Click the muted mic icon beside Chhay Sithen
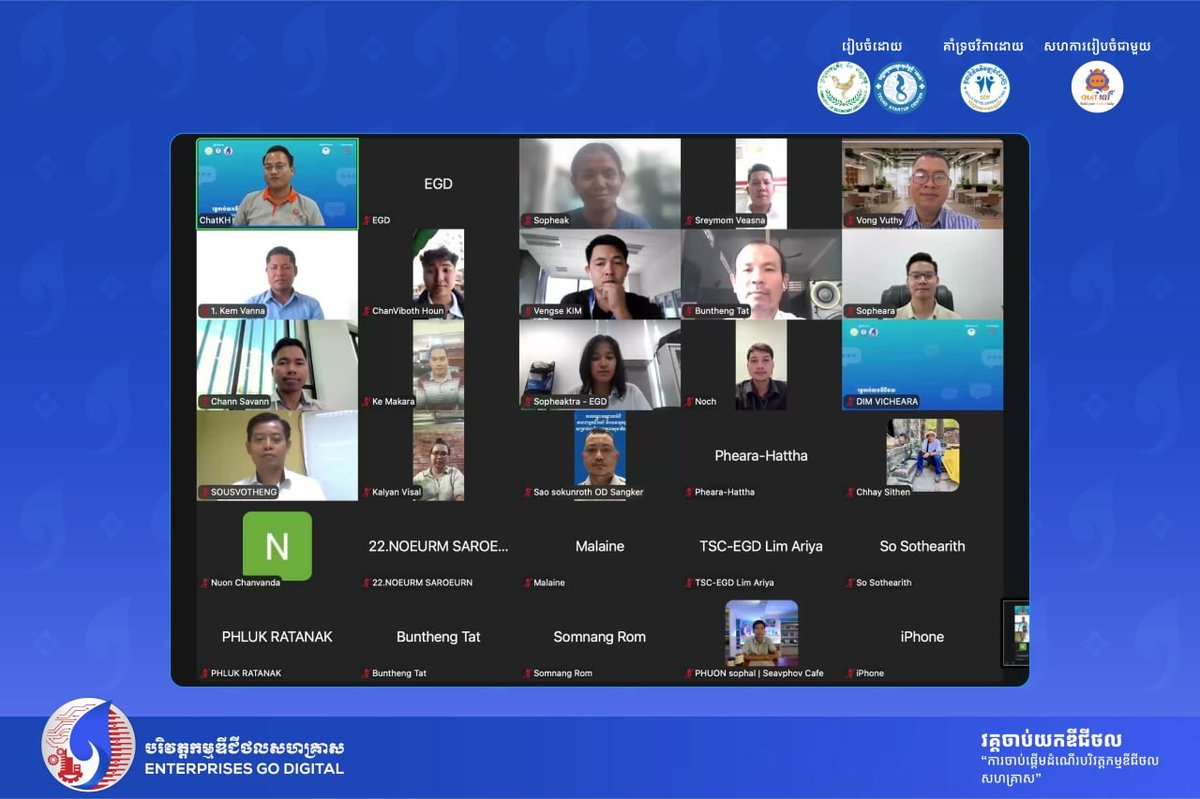This screenshot has height=799, width=1200. pos(850,492)
